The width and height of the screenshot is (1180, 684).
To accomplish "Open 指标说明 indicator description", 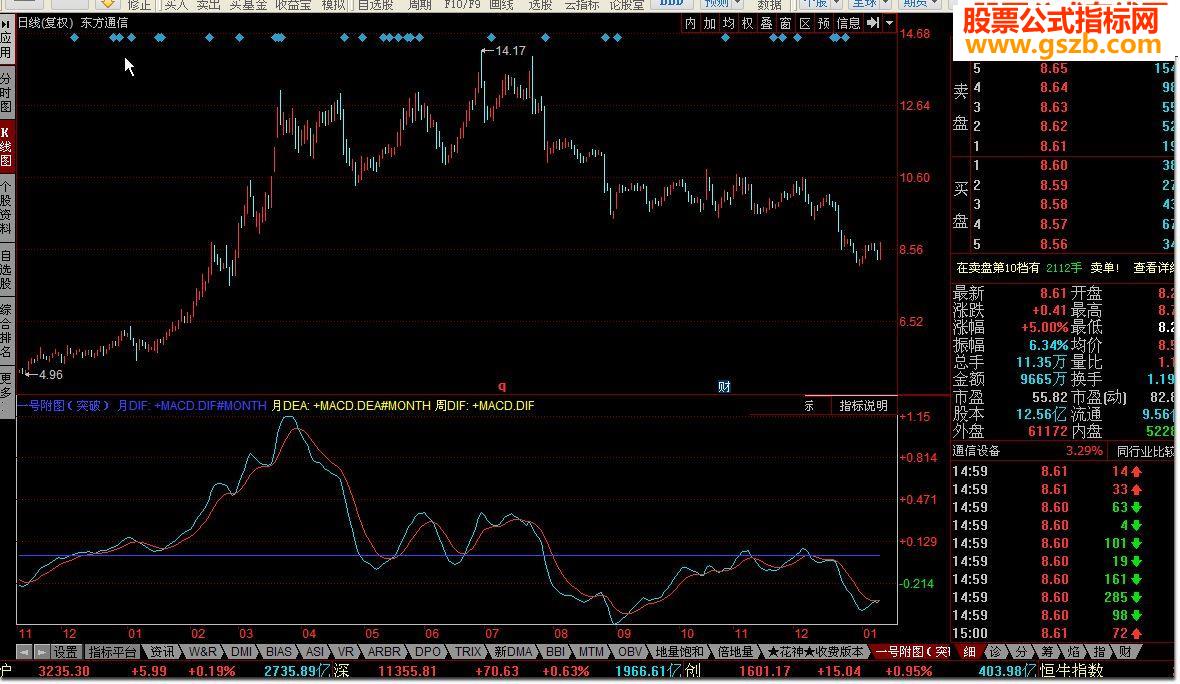I will (x=863, y=406).
